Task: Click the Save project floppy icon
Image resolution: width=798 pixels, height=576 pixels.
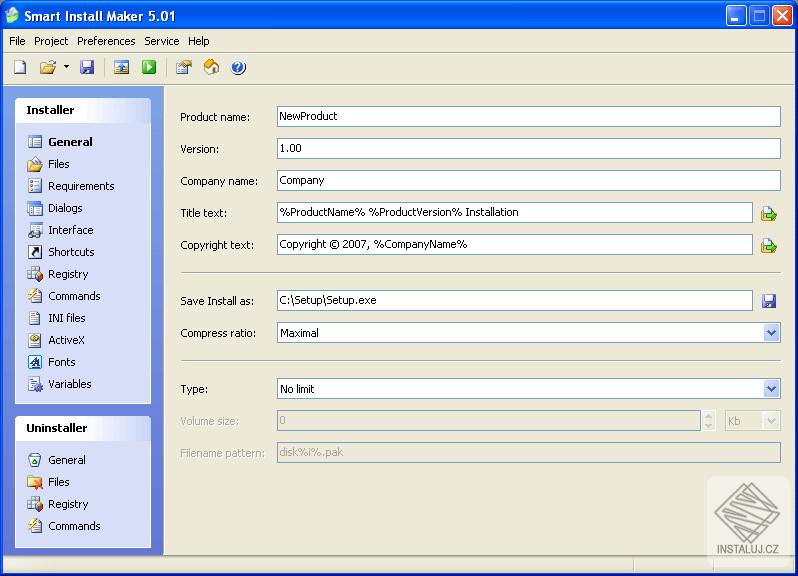Action: click(x=87, y=67)
